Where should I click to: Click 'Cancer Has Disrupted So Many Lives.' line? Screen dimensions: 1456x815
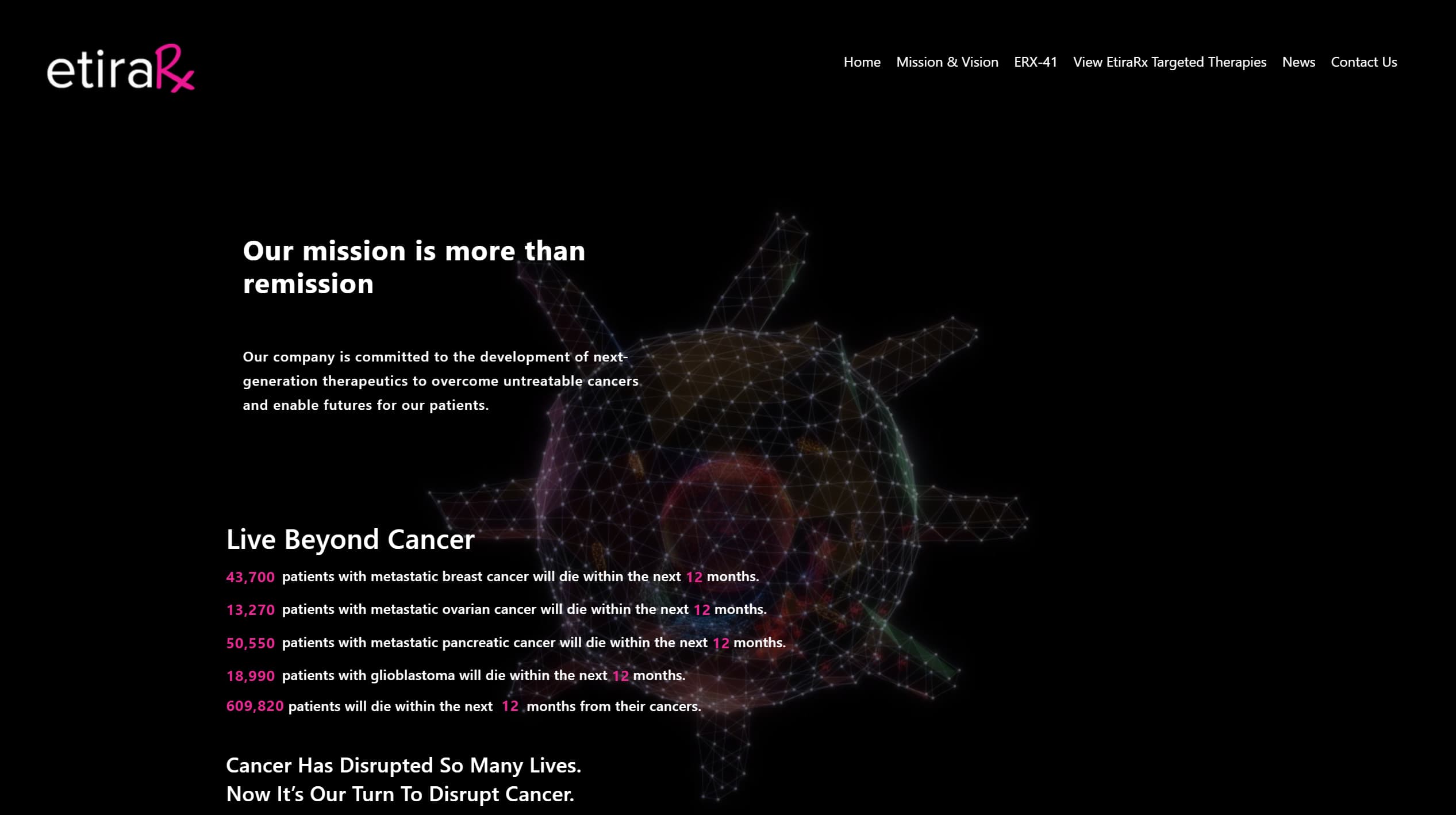click(x=404, y=766)
